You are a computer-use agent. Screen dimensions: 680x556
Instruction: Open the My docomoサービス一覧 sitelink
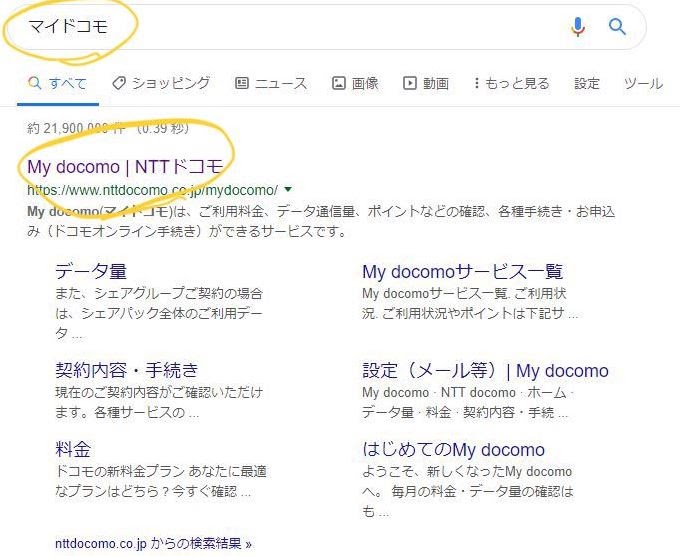tap(462, 271)
